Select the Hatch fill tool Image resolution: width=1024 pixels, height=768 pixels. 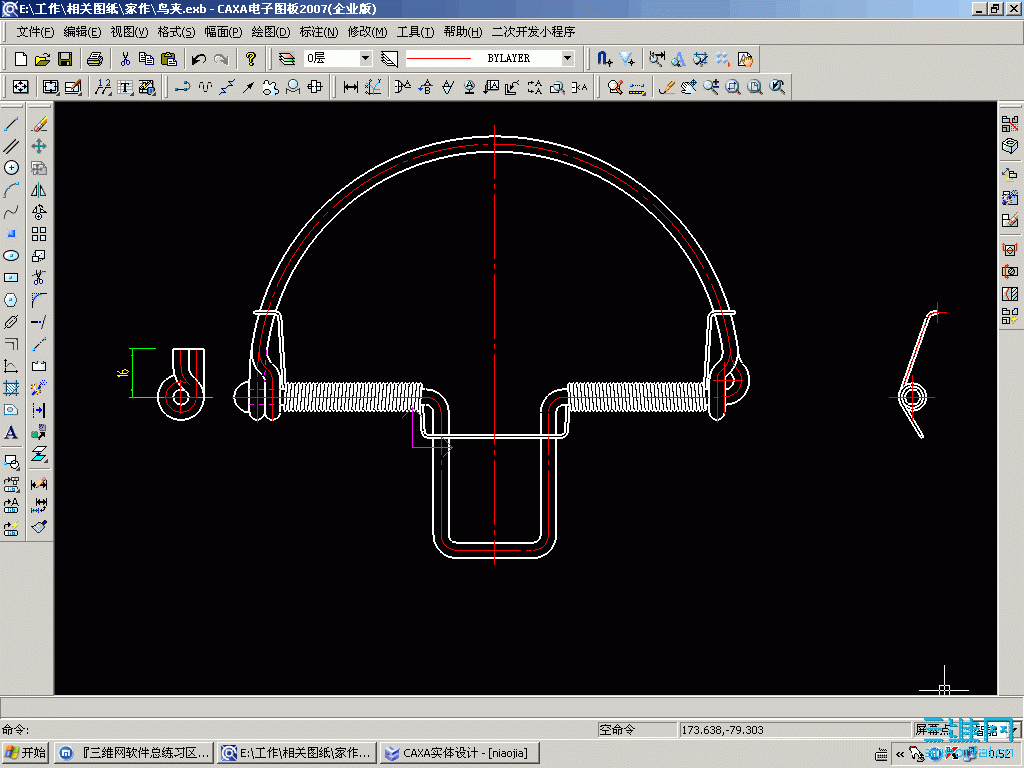click(x=12, y=388)
